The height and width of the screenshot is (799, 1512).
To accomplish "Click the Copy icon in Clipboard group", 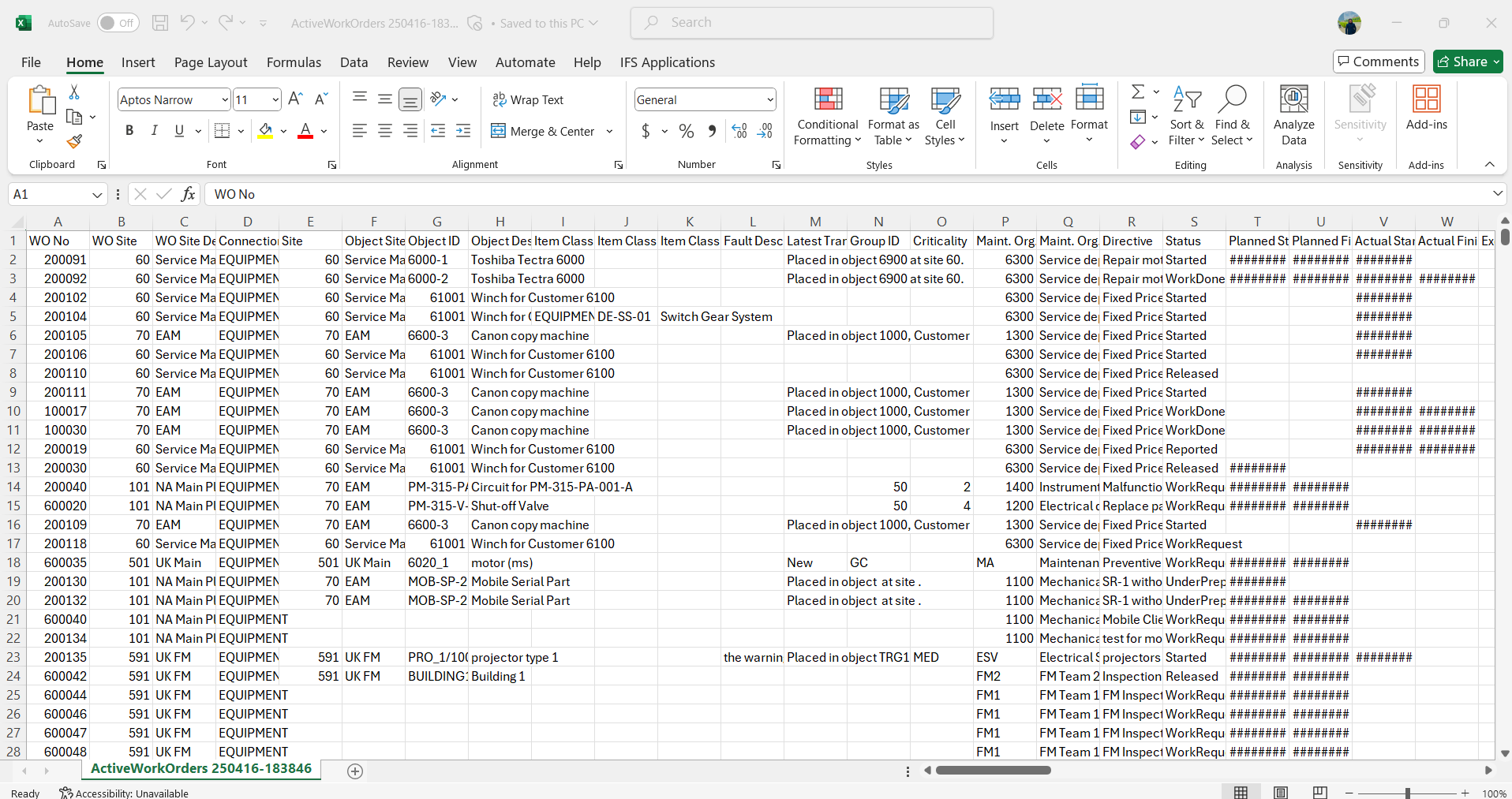I will pyautogui.click(x=74, y=117).
